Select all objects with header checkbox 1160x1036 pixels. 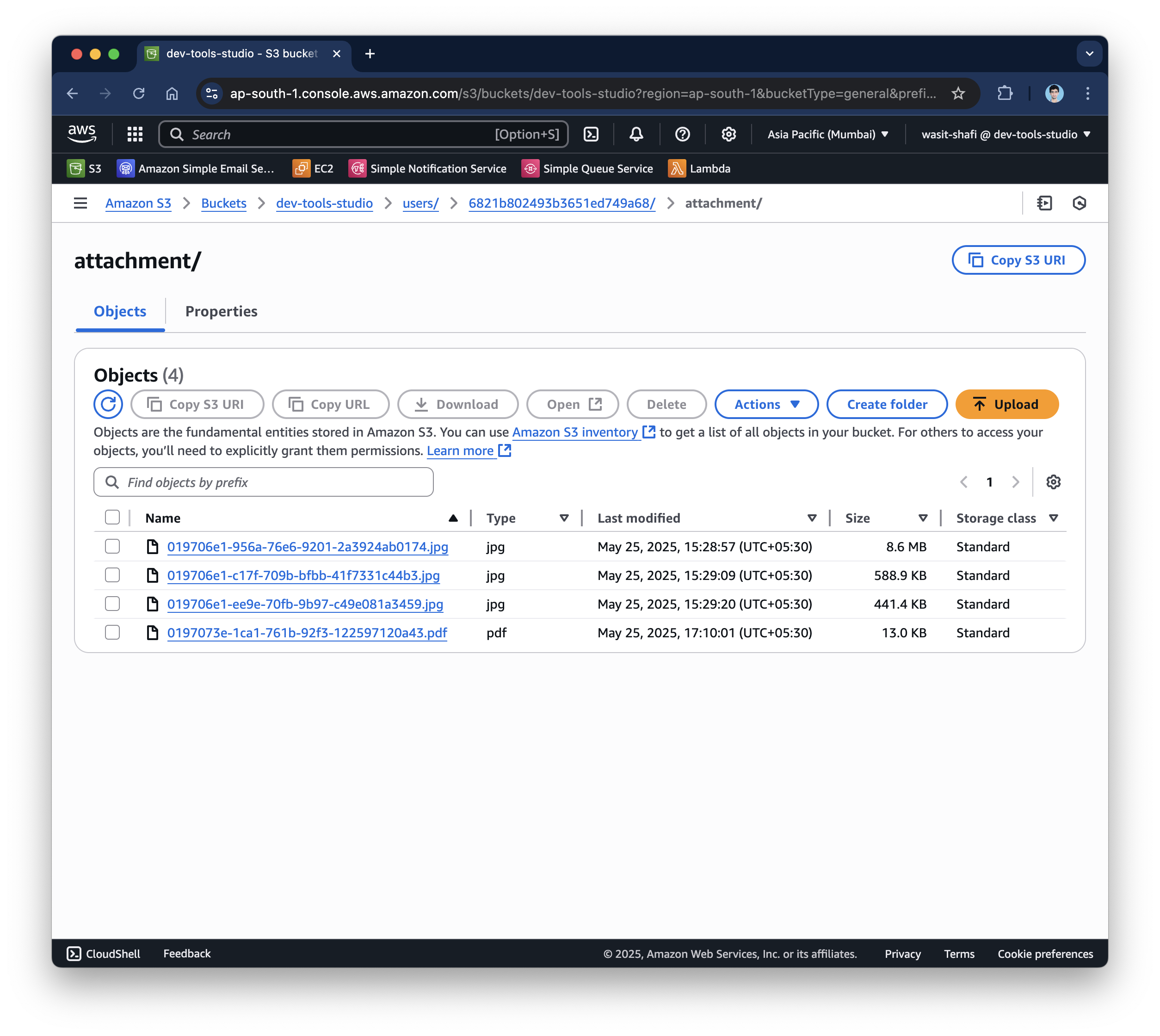113,518
